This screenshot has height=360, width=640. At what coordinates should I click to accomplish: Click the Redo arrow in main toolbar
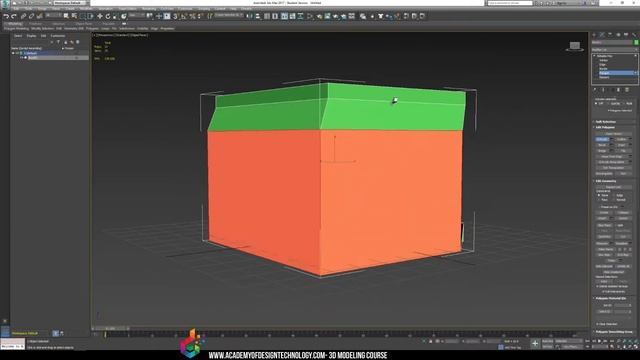[x=13, y=16]
